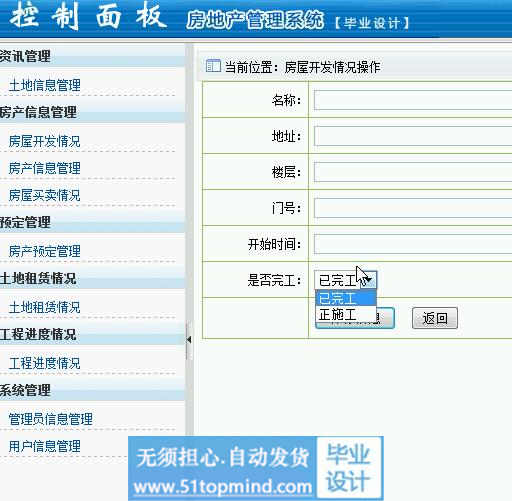The image size is (512, 501).
Task: Open 用户信息管理 page
Action: 45,446
